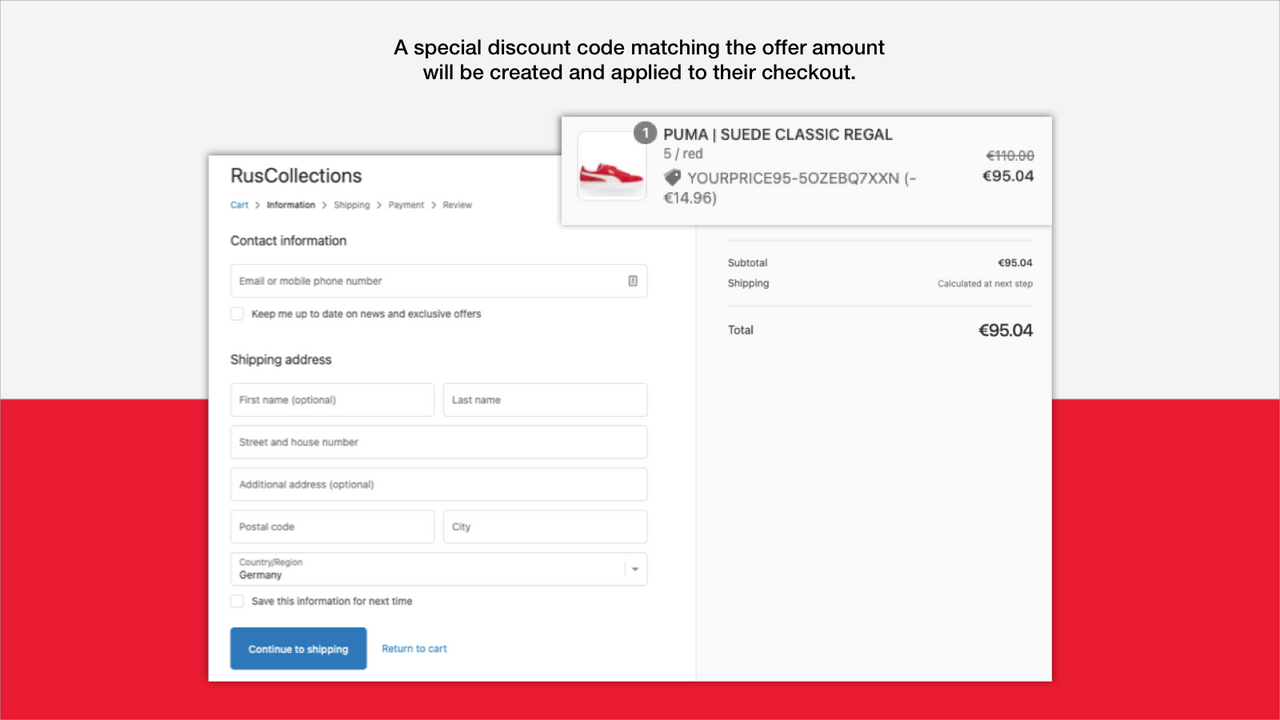
Task: Expand the Germany country selector arrow
Action: click(x=634, y=568)
